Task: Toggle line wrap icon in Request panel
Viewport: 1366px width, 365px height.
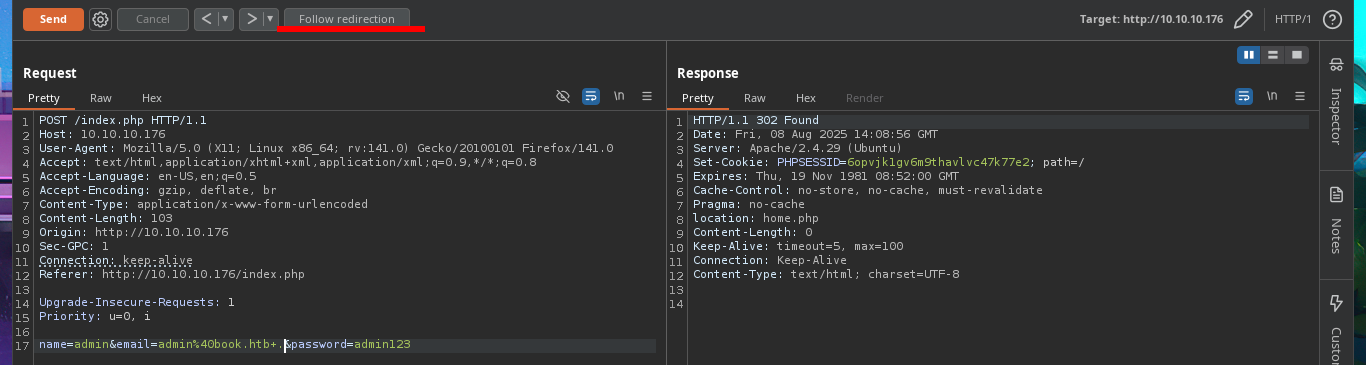Action: click(x=591, y=96)
